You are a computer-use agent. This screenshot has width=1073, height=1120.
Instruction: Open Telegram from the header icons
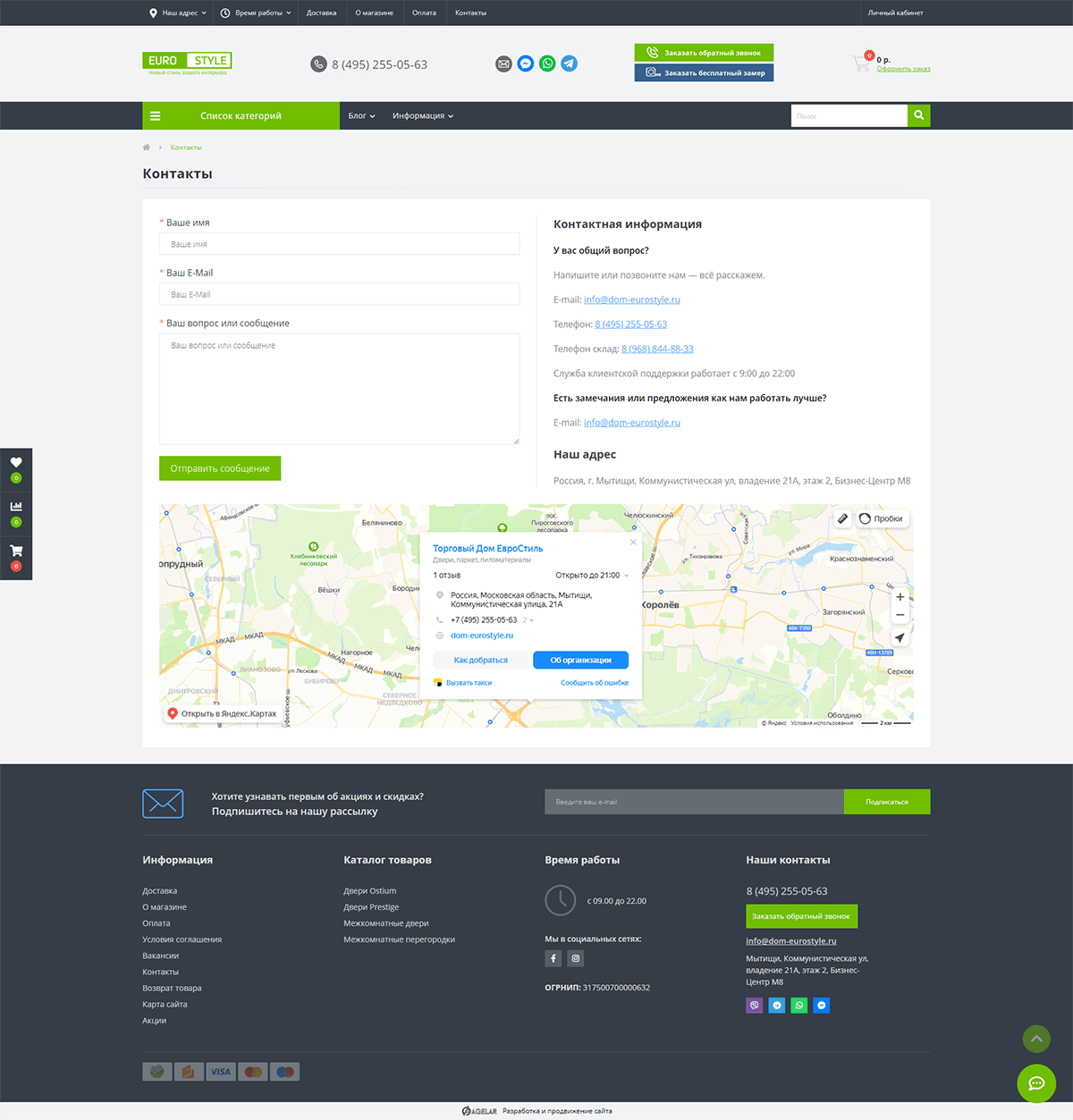[570, 63]
